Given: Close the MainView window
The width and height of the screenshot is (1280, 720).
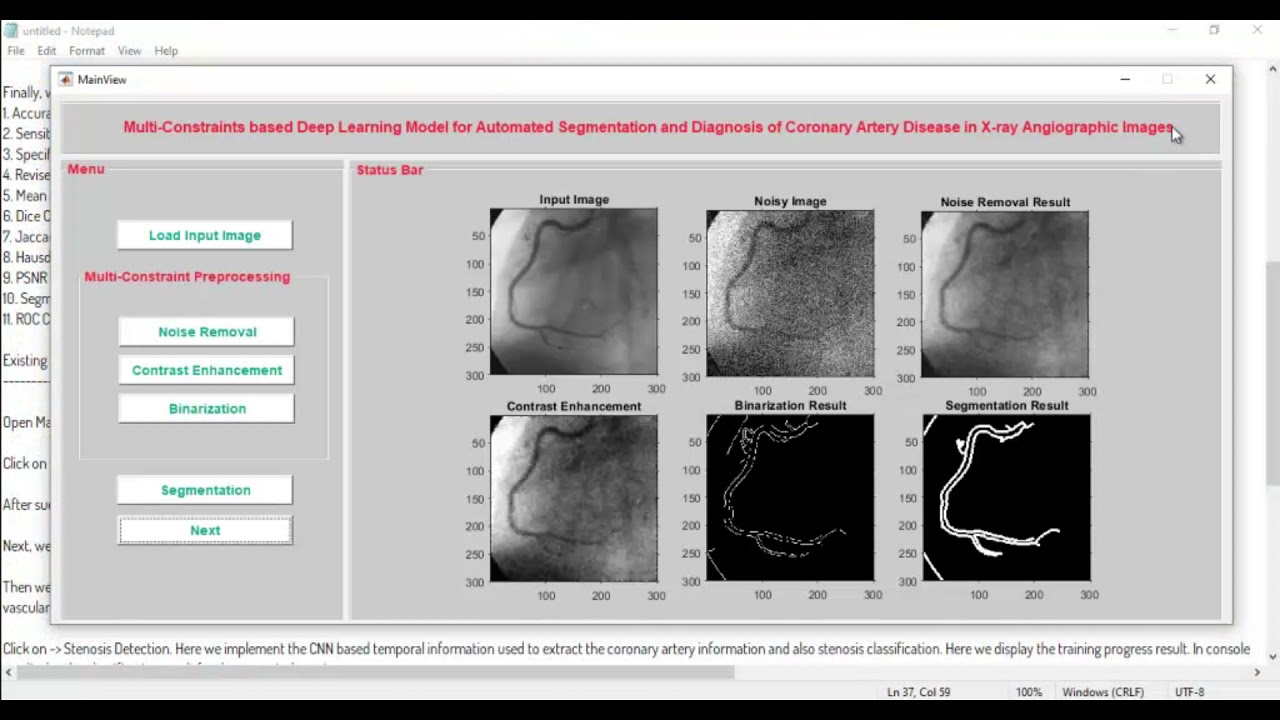Looking at the screenshot, I should point(1210,79).
